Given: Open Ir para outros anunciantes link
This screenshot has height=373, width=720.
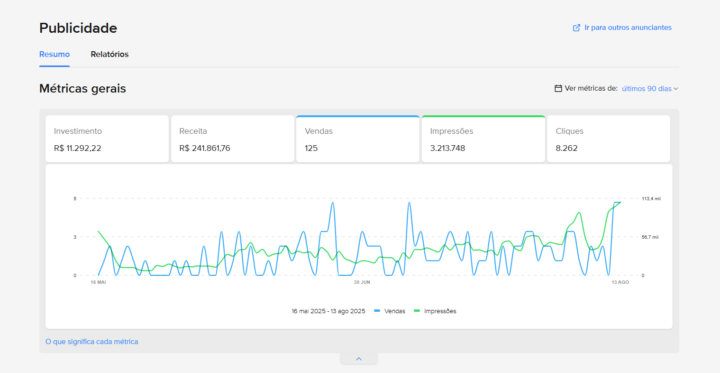Looking at the screenshot, I should point(628,28).
